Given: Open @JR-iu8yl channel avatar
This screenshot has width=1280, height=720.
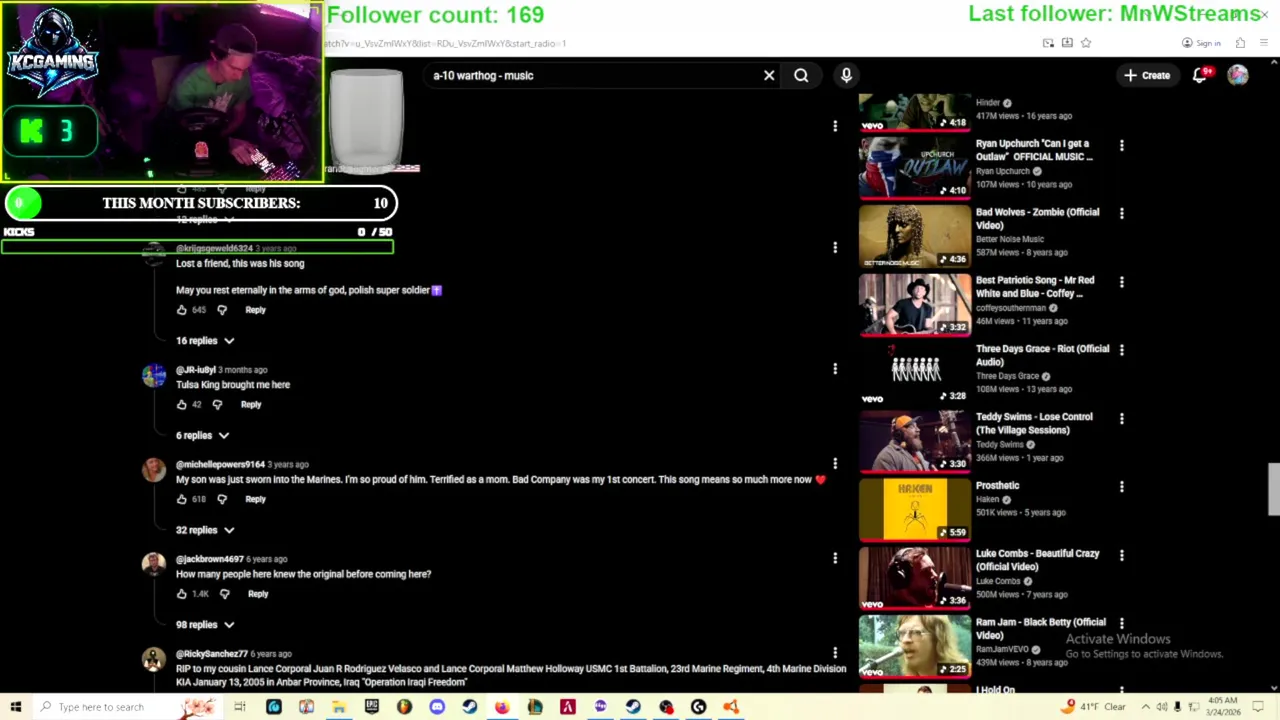Looking at the screenshot, I should tap(153, 375).
